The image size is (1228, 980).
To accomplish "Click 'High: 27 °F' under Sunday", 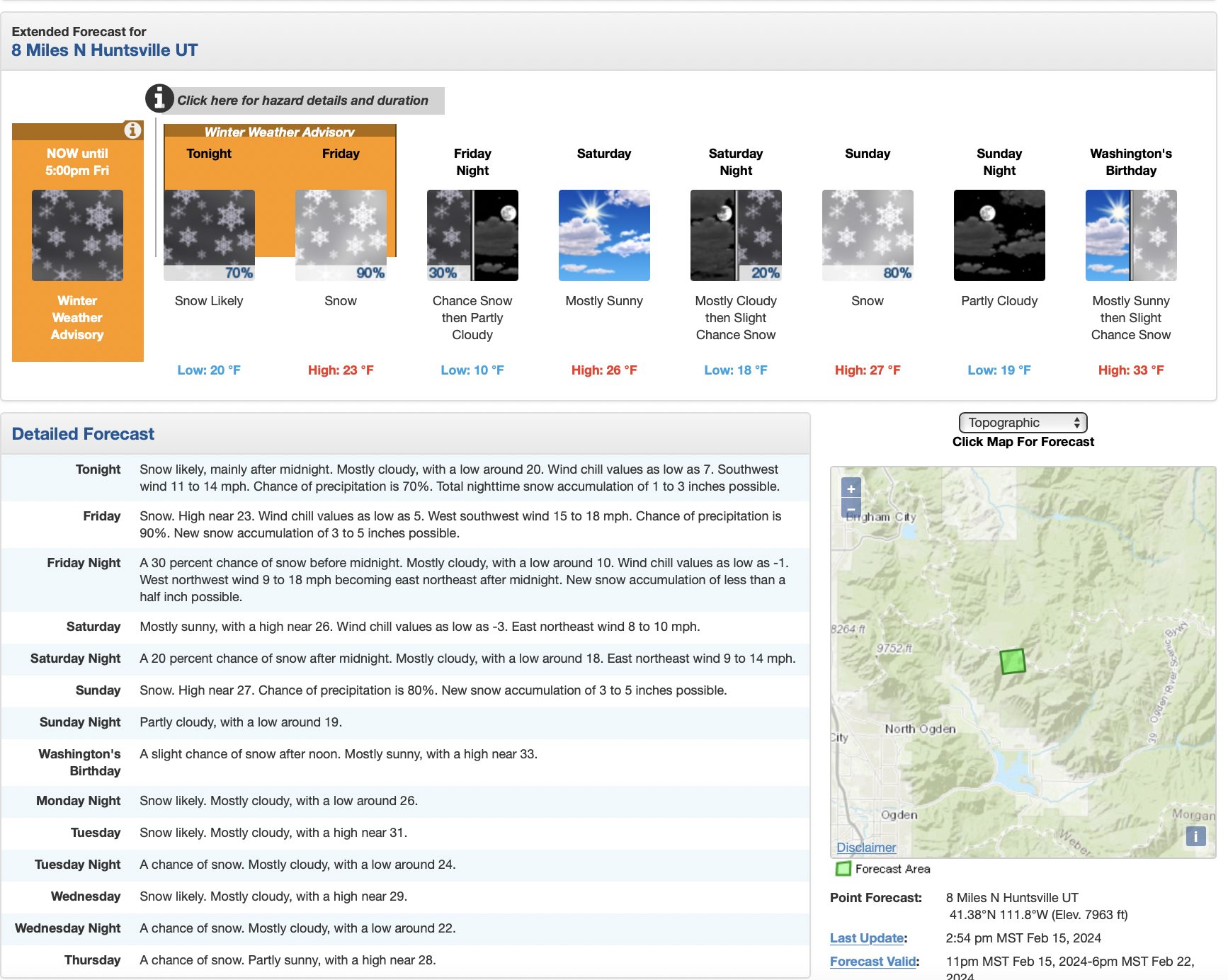I will pyautogui.click(x=868, y=370).
